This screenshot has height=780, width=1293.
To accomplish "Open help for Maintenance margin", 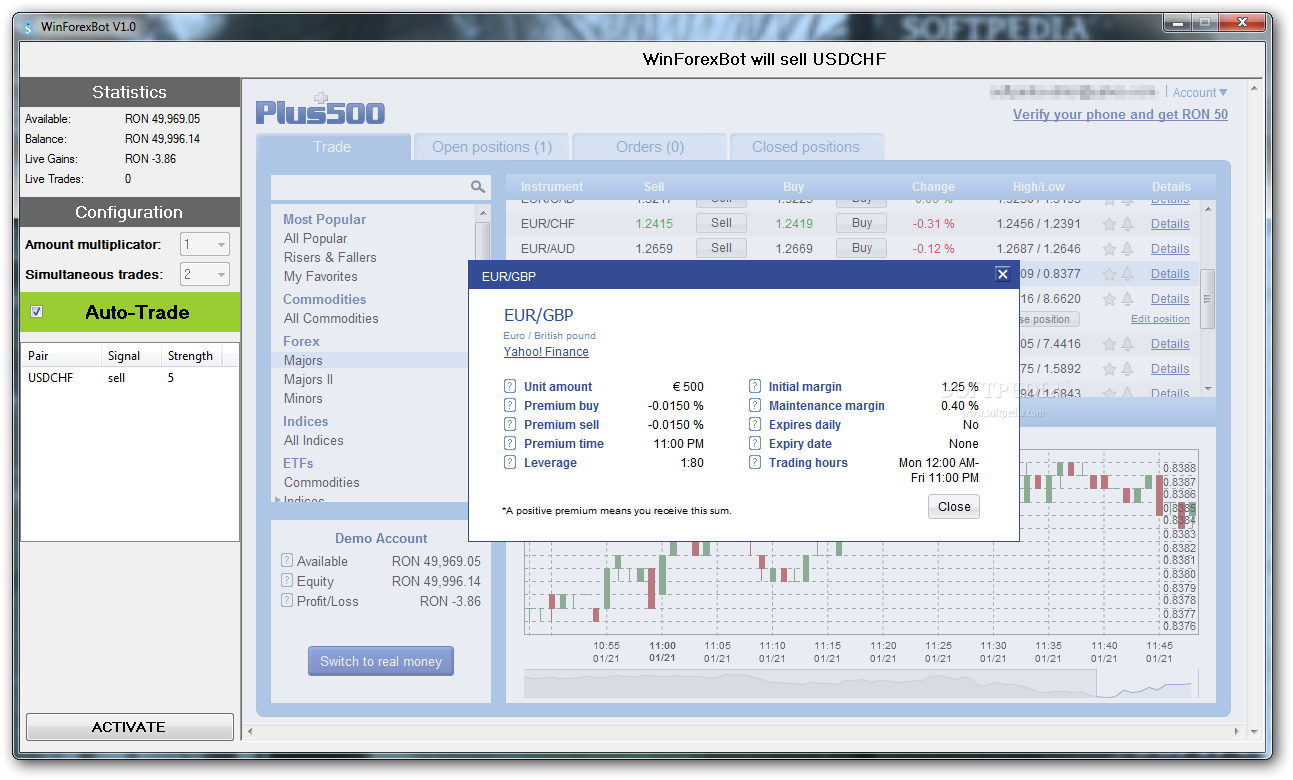I will [755, 406].
